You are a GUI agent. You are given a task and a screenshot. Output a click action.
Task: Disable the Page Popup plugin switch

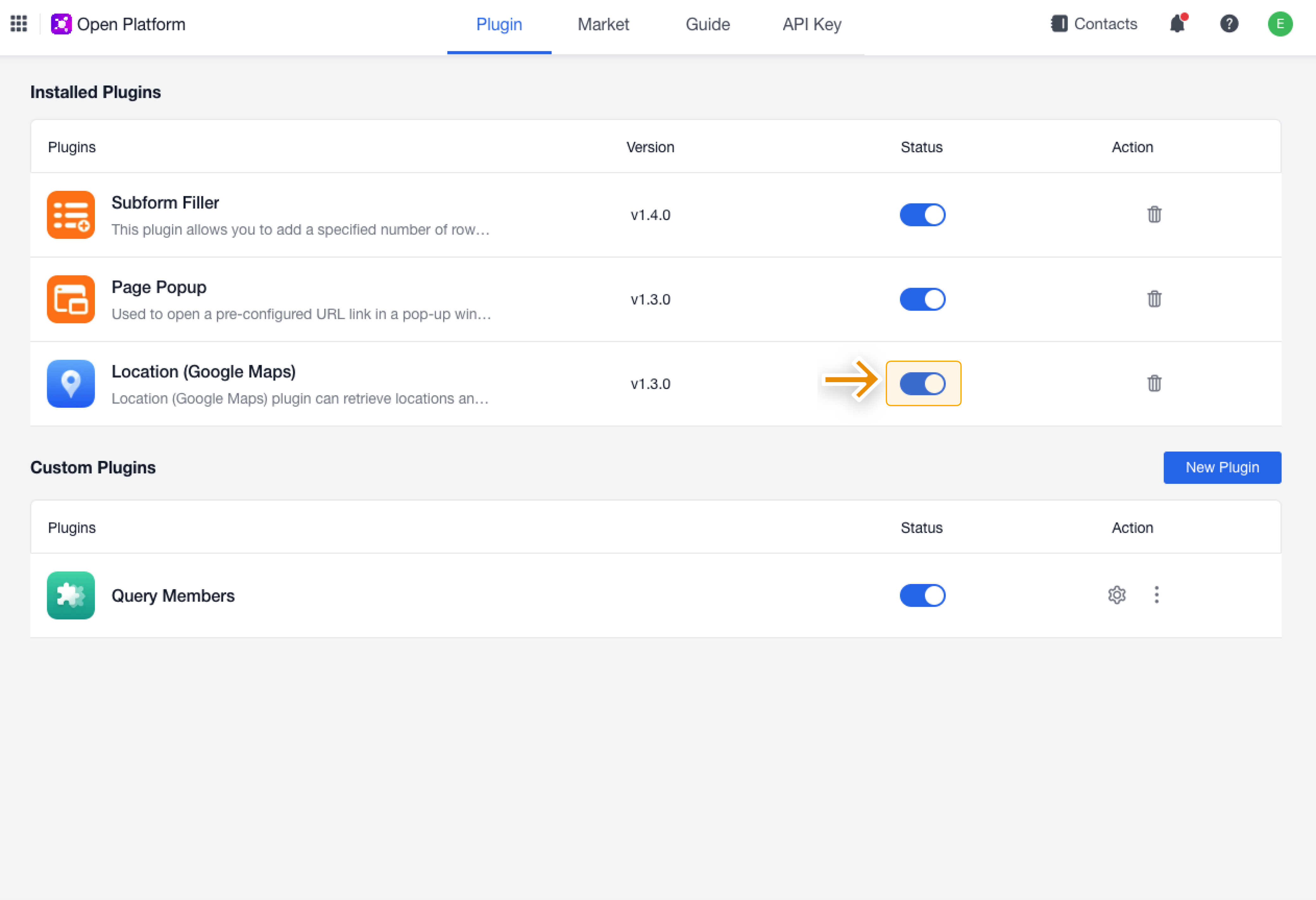(922, 299)
